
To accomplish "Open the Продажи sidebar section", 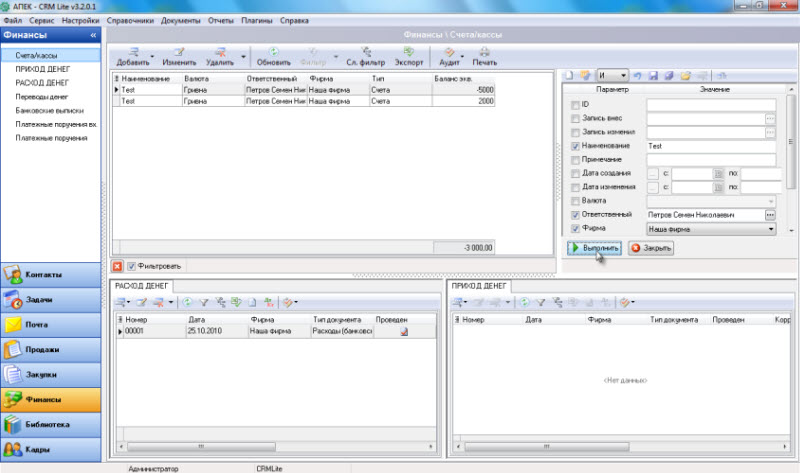I will click(51, 350).
